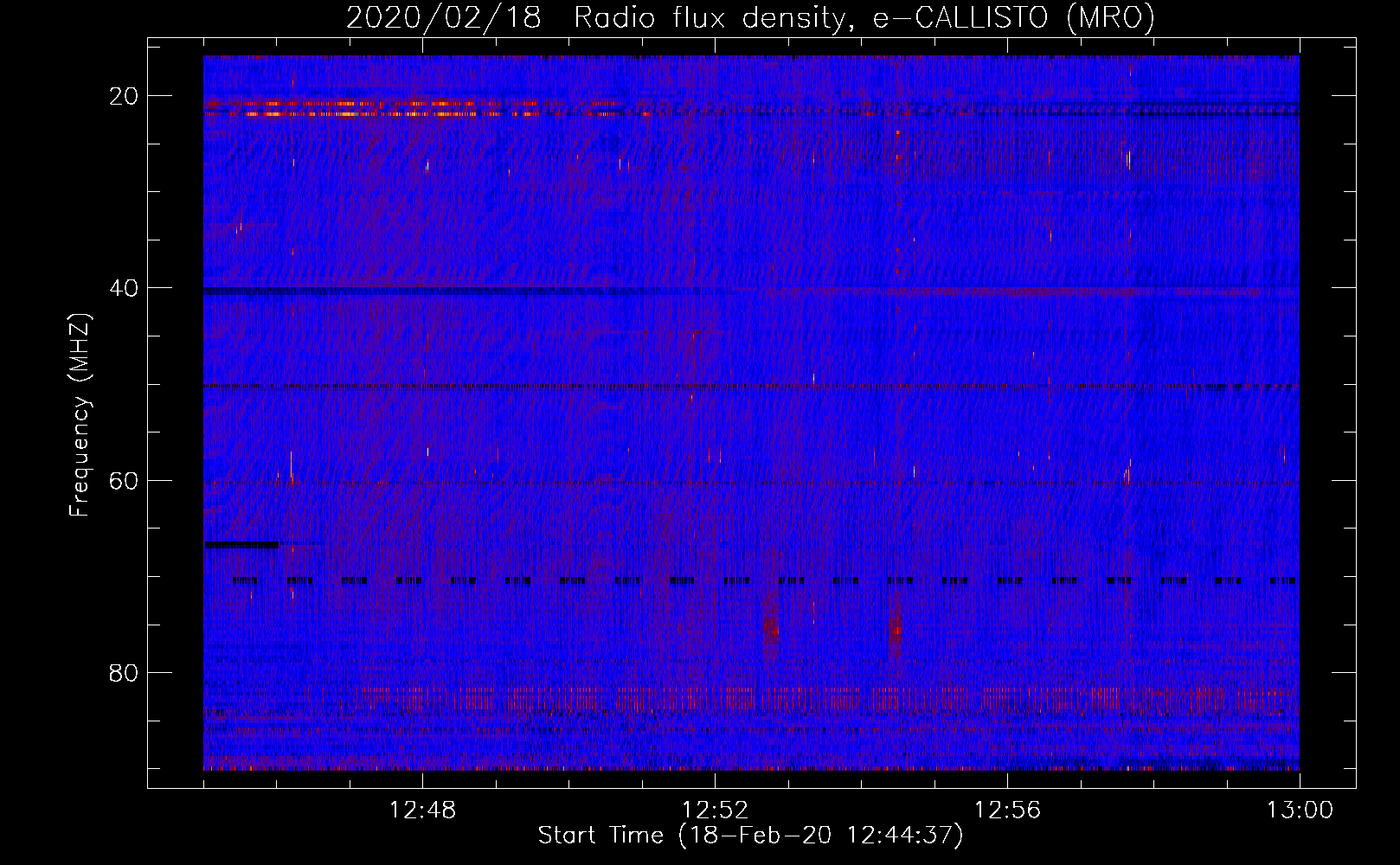Click the '20' frequency tick label
The image size is (1400, 865).
coord(125,96)
